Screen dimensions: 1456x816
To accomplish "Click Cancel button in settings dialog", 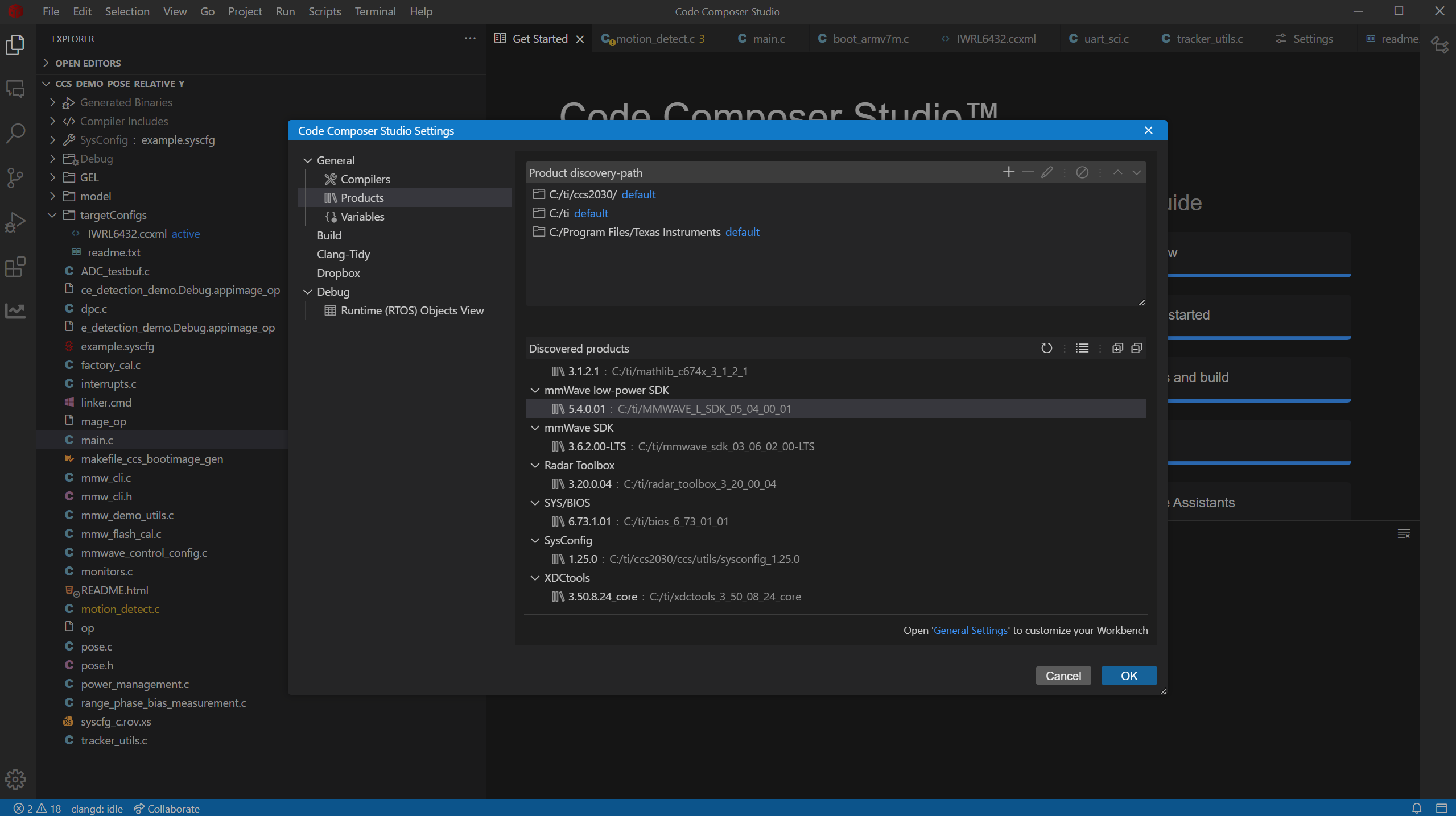I will coord(1063,676).
